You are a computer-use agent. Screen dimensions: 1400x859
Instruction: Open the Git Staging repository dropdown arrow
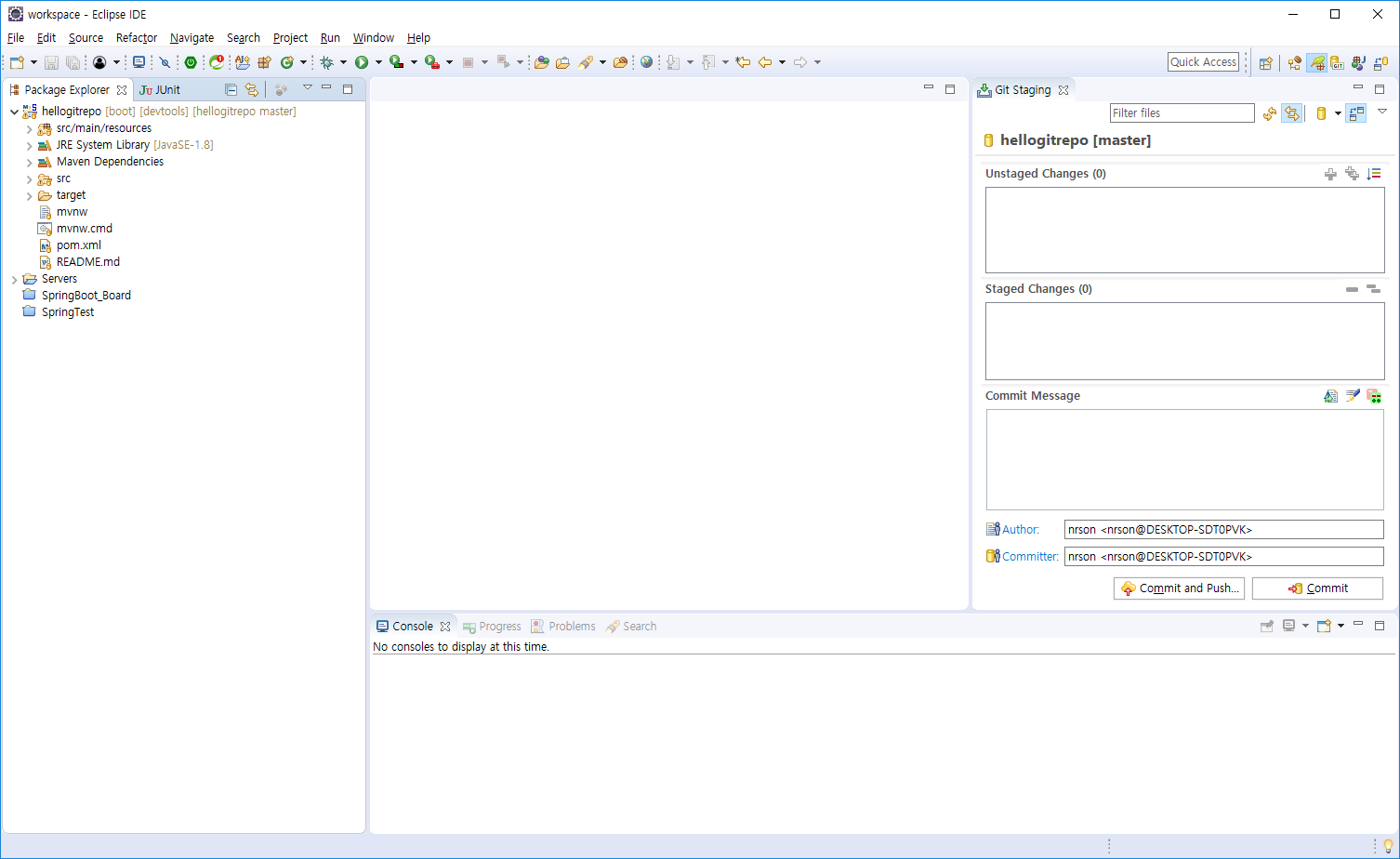1338,113
